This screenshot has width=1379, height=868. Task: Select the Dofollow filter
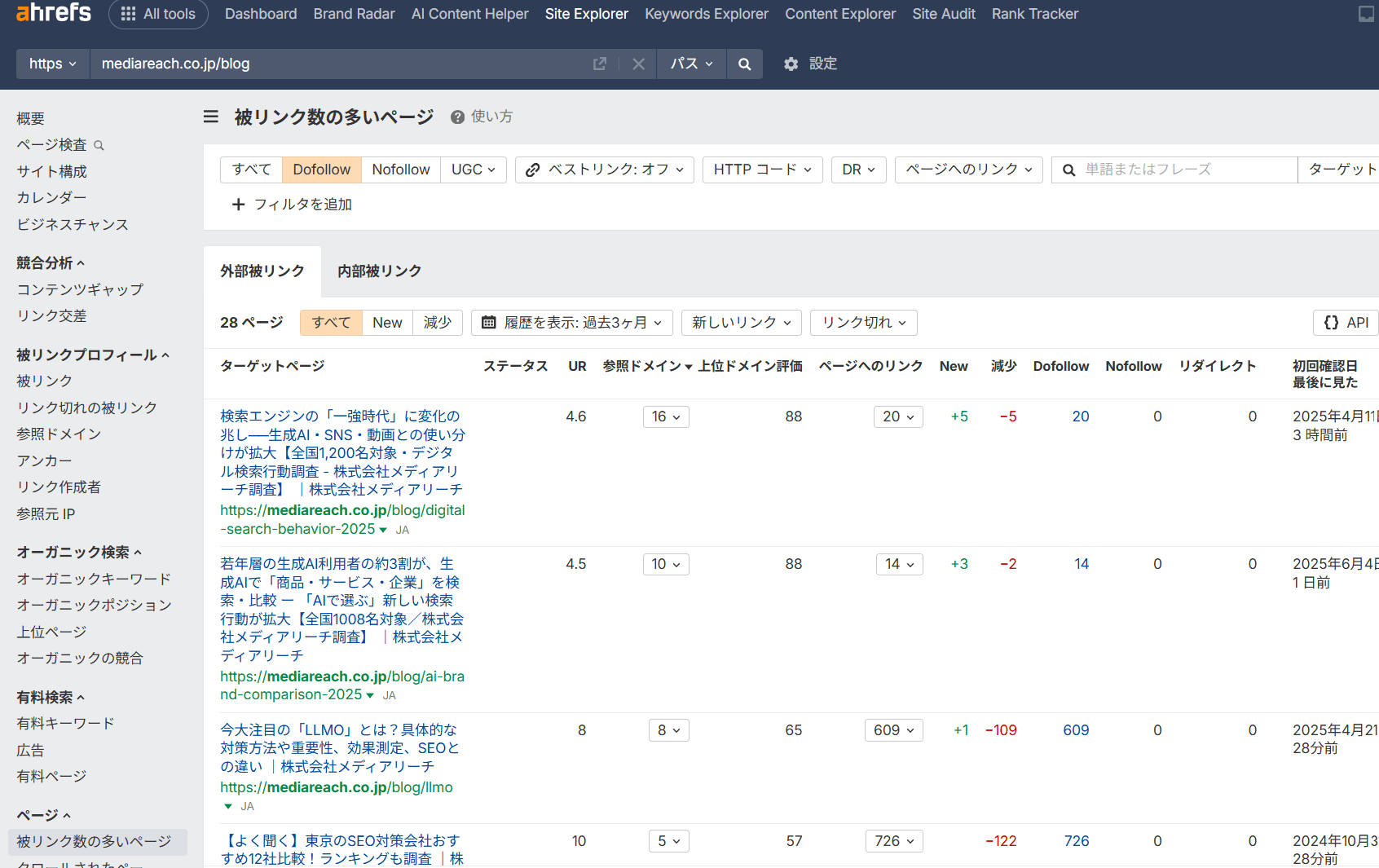click(x=322, y=170)
